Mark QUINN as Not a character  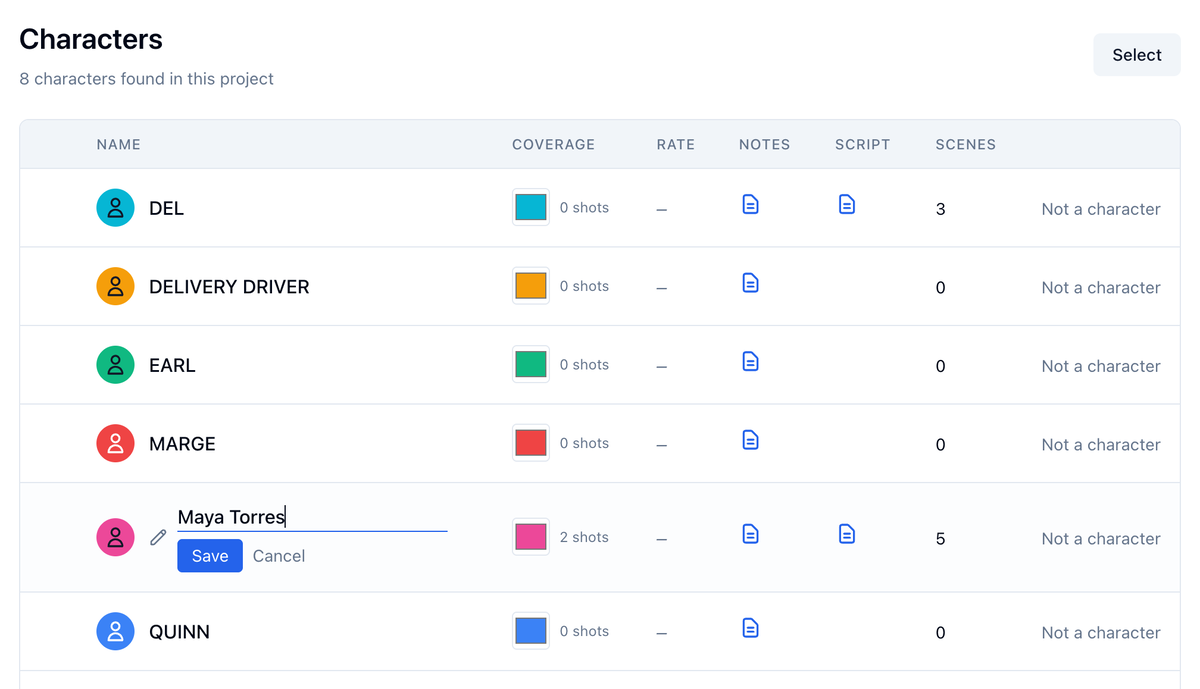coord(1101,632)
